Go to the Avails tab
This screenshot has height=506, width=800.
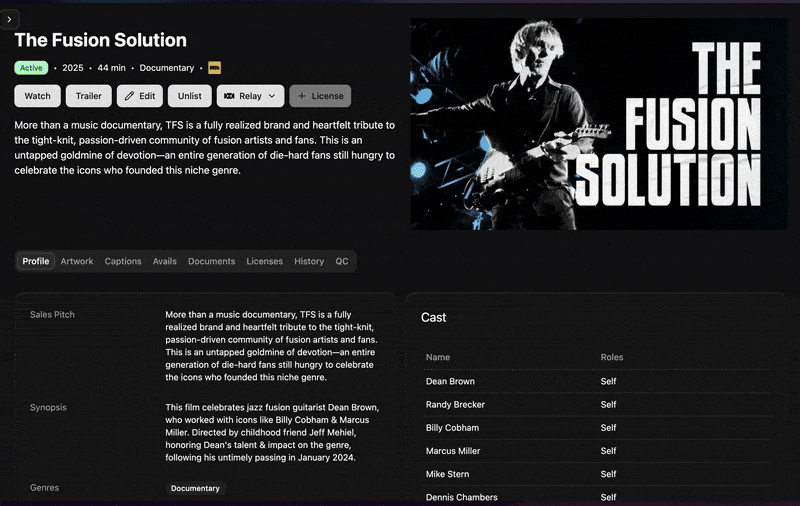(x=164, y=261)
